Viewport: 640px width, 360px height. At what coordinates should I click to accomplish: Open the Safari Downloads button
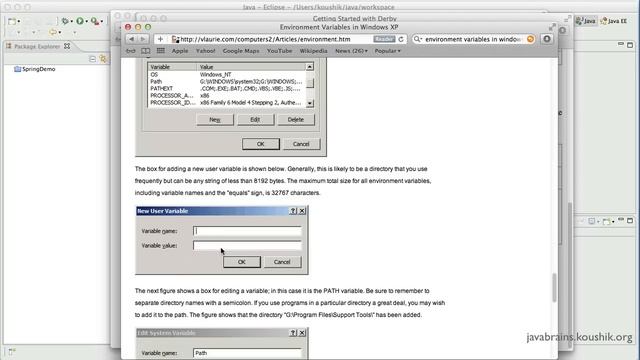[x=547, y=39]
